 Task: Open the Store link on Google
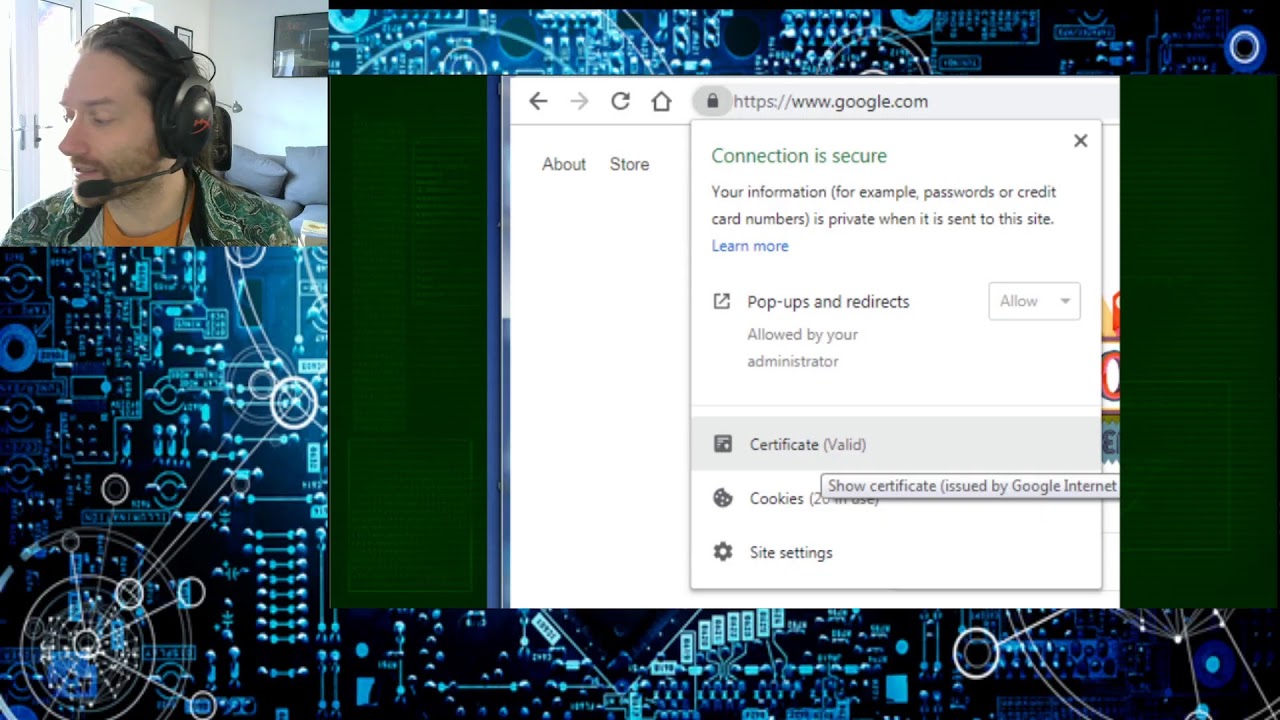click(x=629, y=164)
